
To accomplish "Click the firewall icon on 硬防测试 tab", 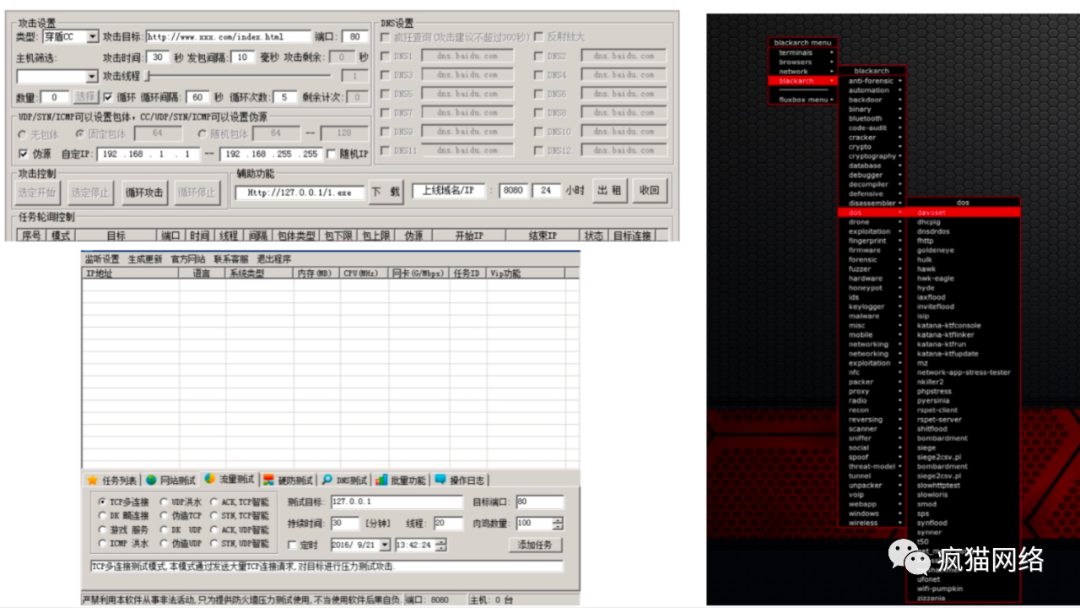I will pyautogui.click(x=269, y=480).
